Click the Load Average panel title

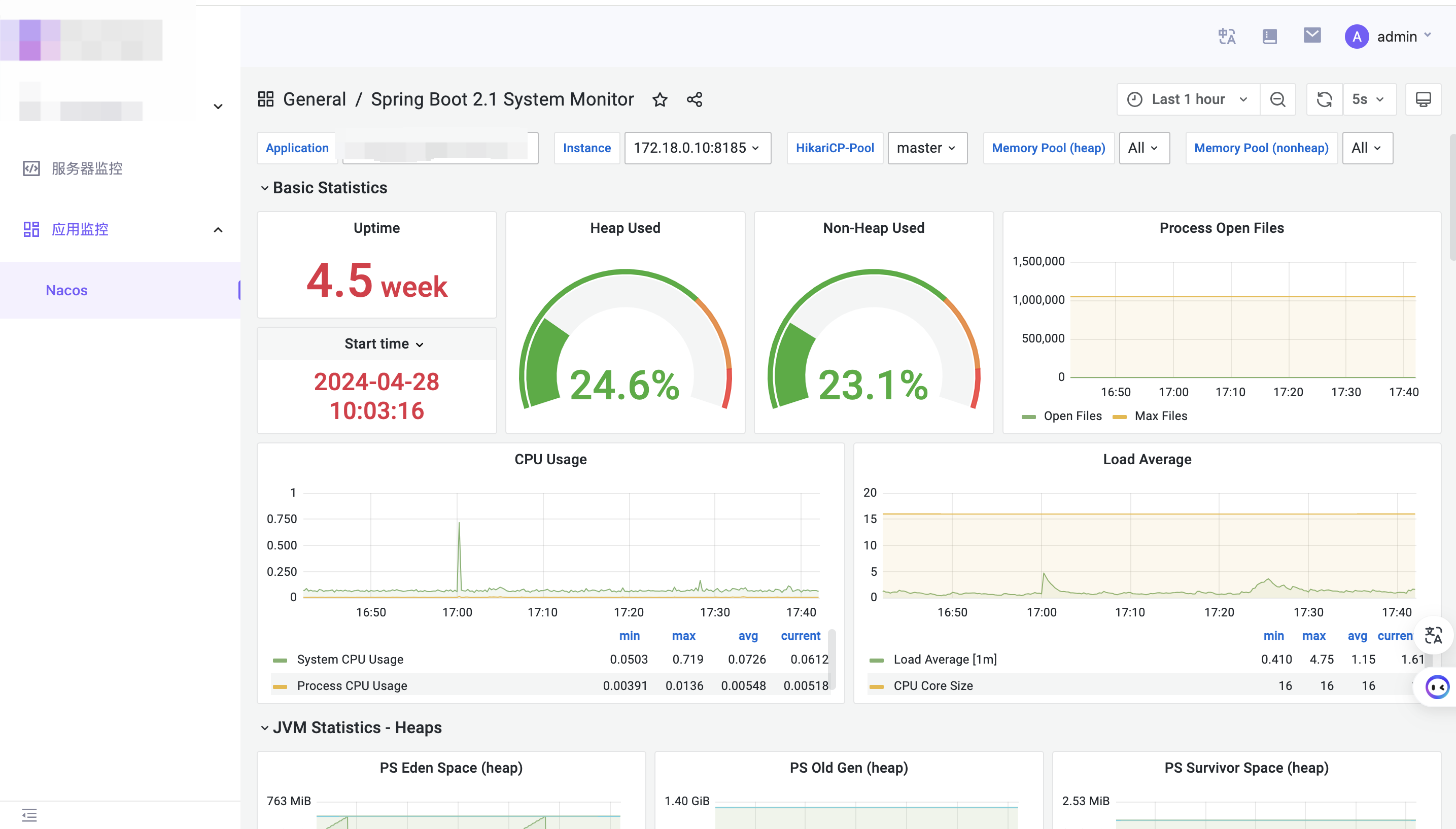(x=1147, y=460)
